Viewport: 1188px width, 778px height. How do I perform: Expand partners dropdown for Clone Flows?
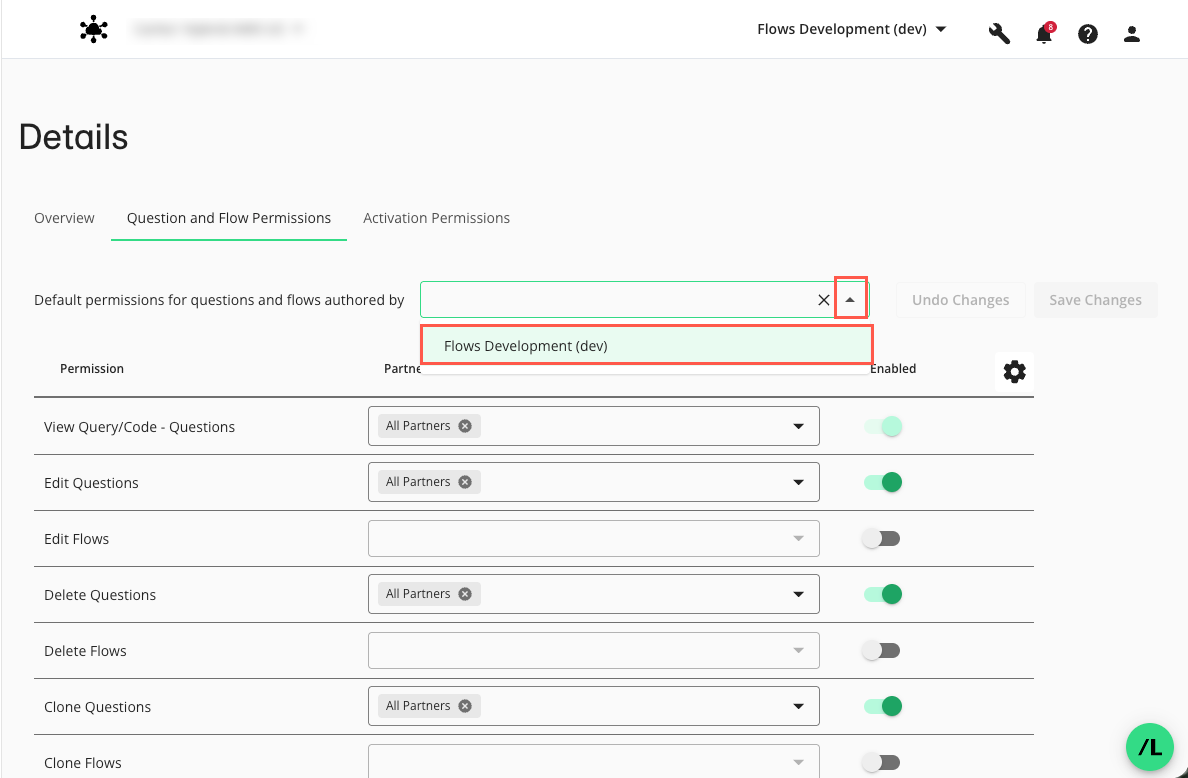coord(798,763)
